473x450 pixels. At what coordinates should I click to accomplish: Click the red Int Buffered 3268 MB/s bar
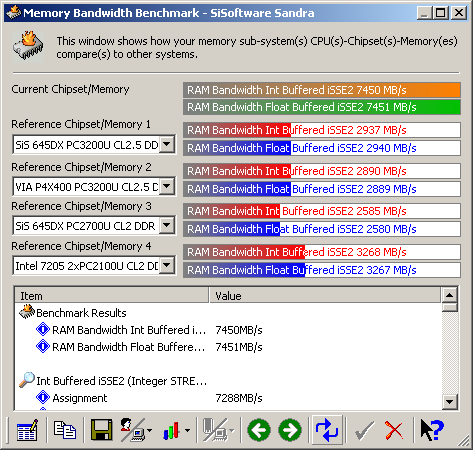[x=322, y=252]
